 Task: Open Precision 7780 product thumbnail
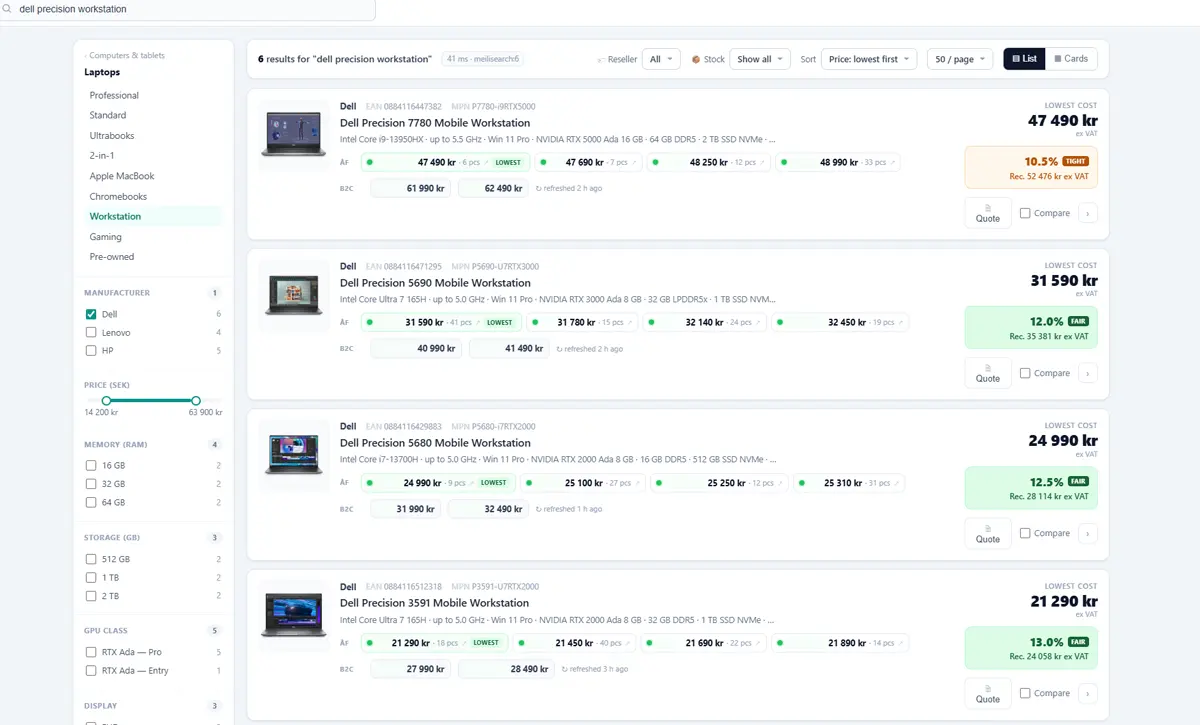[x=293, y=134]
